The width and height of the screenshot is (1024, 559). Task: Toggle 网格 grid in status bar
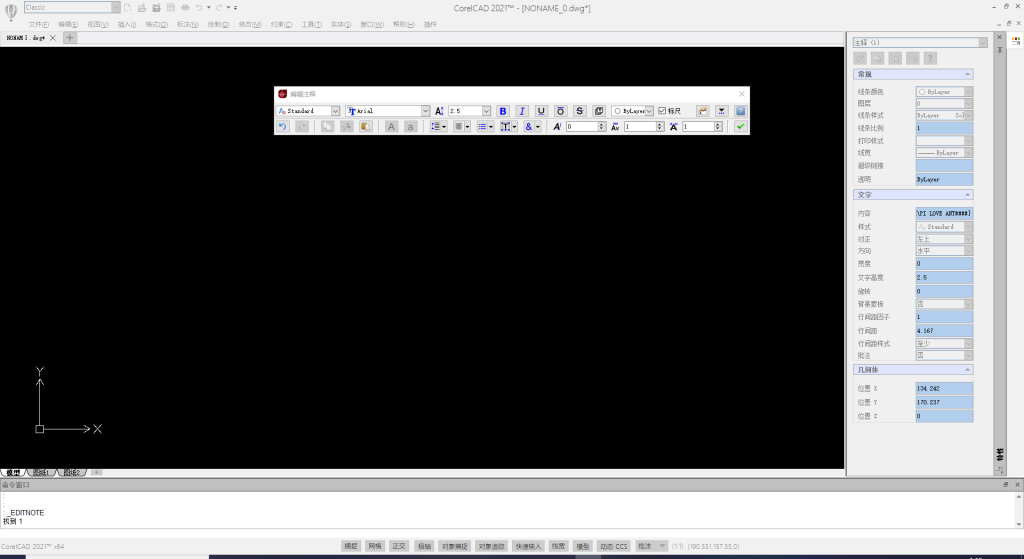pos(374,546)
